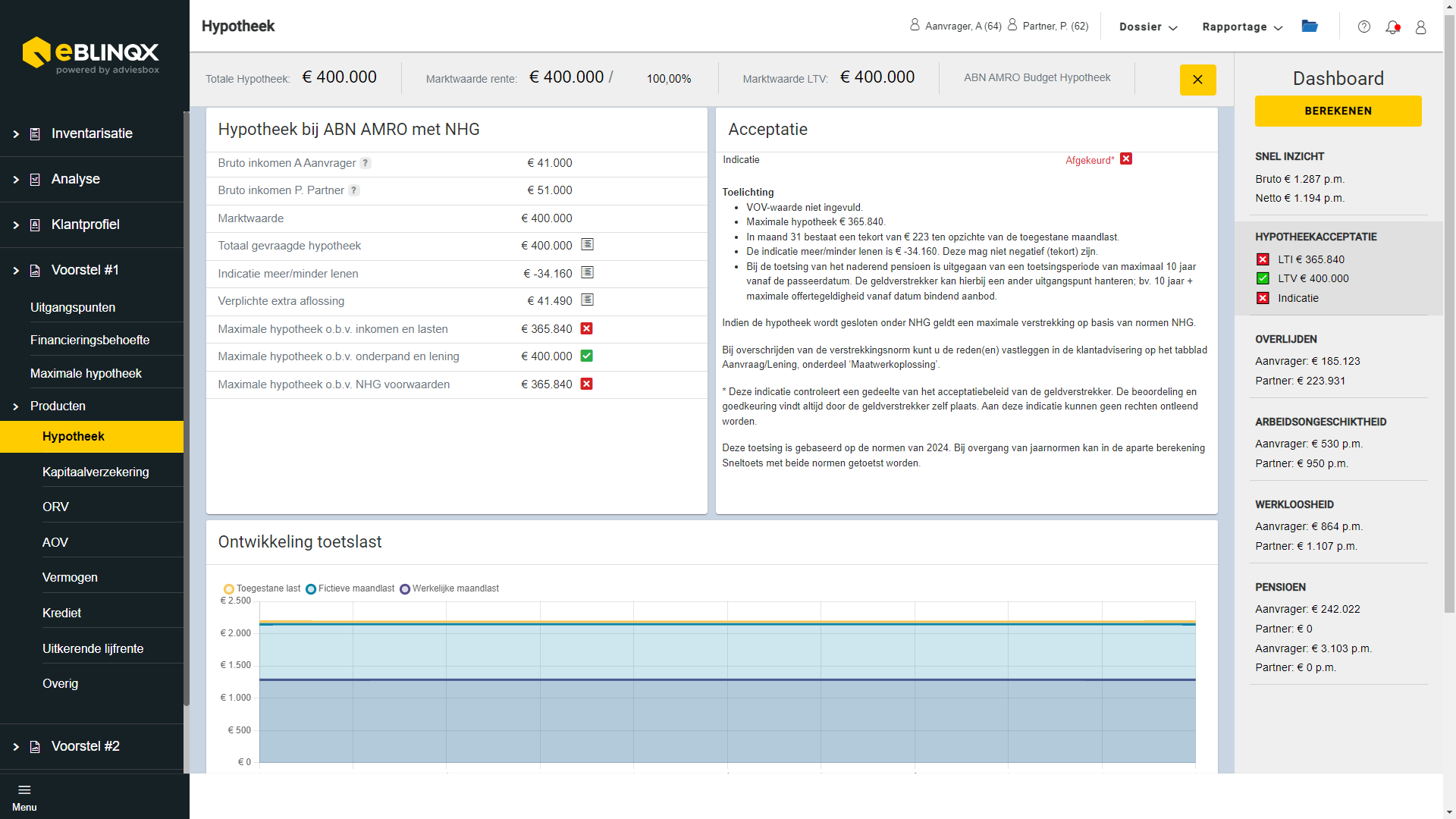1456x819 pixels.
Task: Open details icon for Verplichte extra aflossing
Action: pyautogui.click(x=588, y=300)
